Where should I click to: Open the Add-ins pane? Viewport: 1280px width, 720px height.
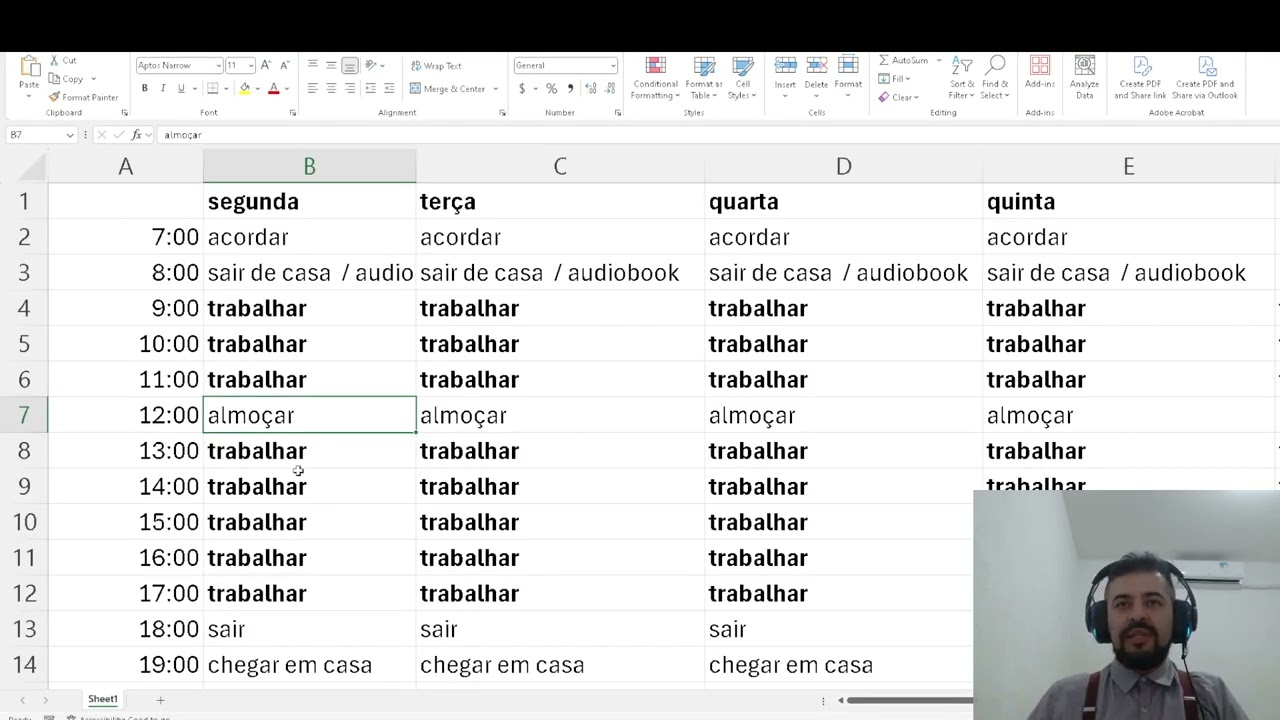click(1040, 72)
